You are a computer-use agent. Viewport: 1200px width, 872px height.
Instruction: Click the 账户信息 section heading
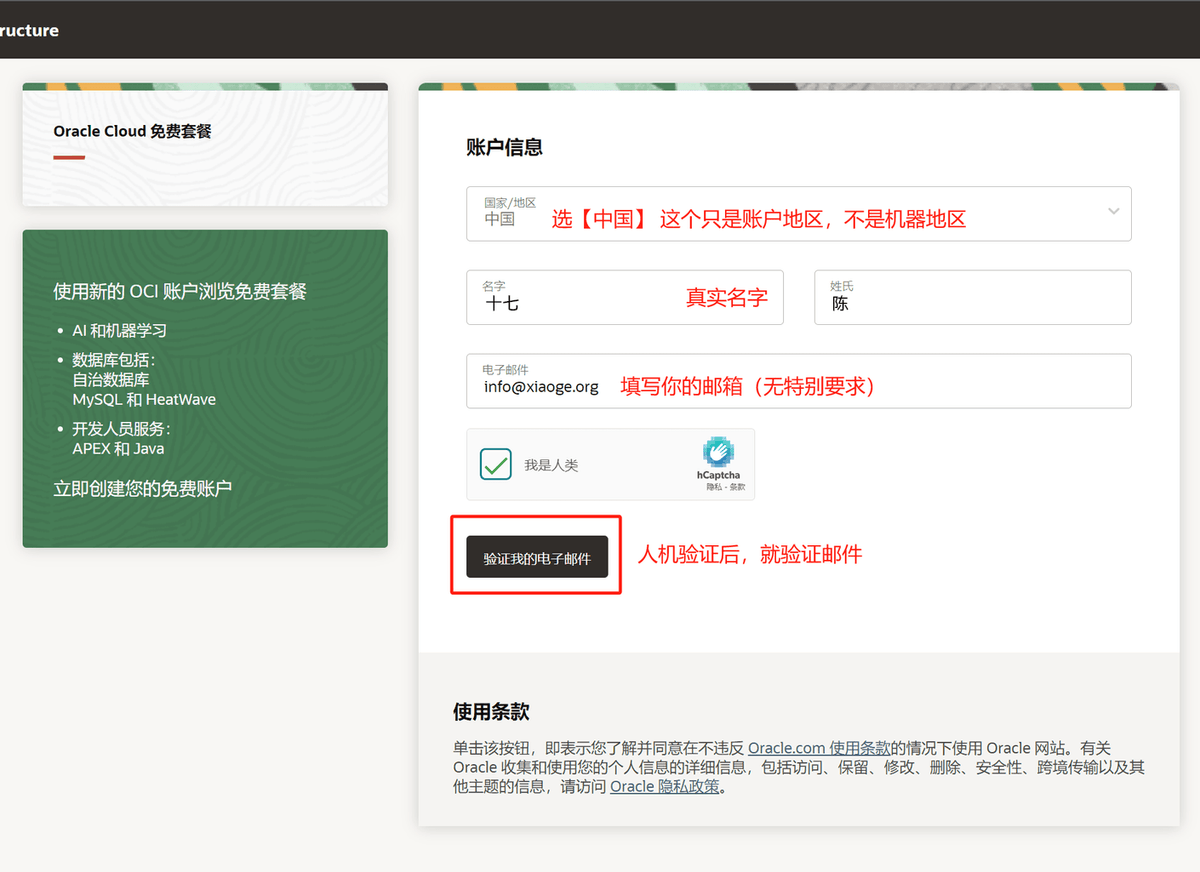pyautogui.click(x=504, y=147)
